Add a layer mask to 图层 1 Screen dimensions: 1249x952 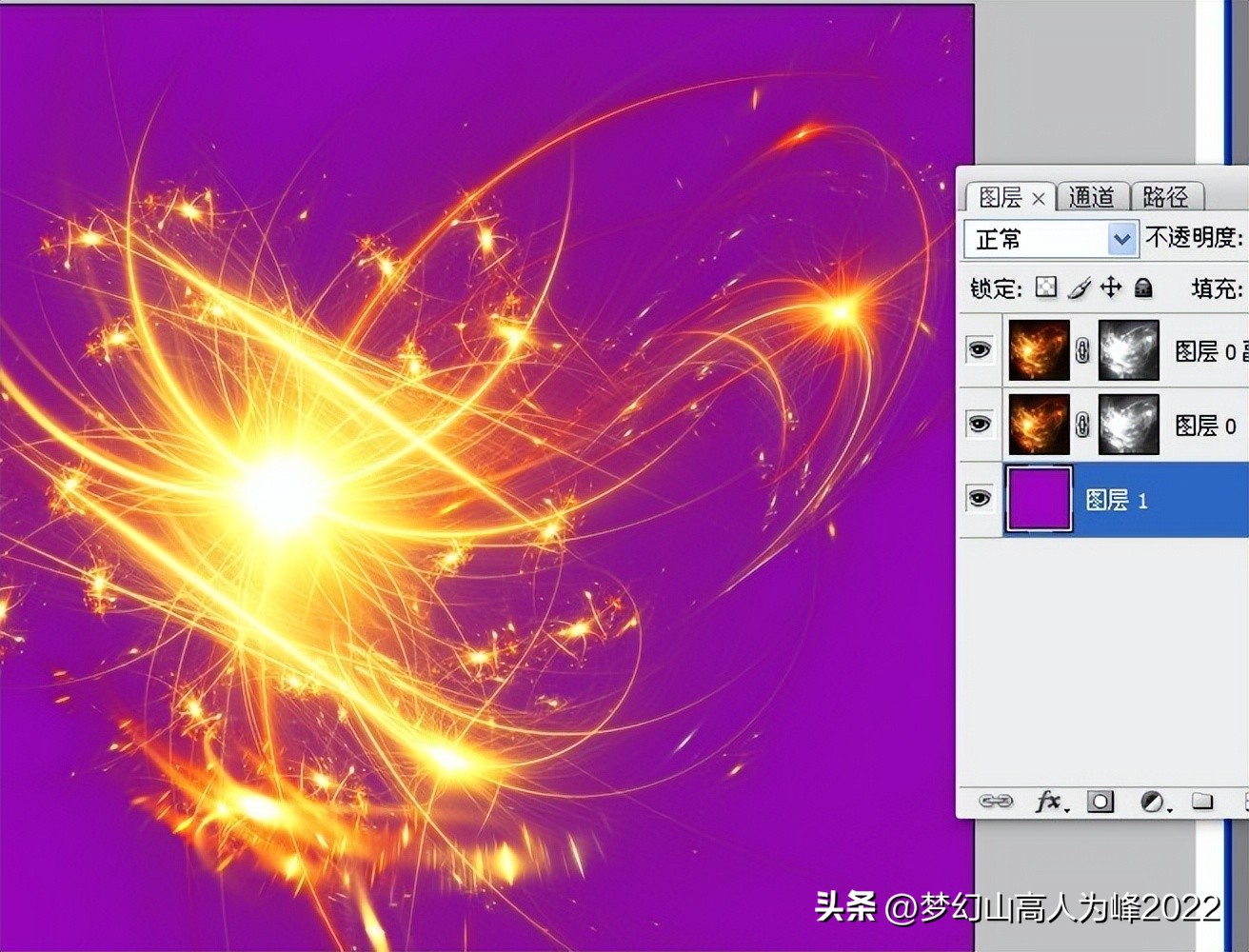coord(1101,803)
